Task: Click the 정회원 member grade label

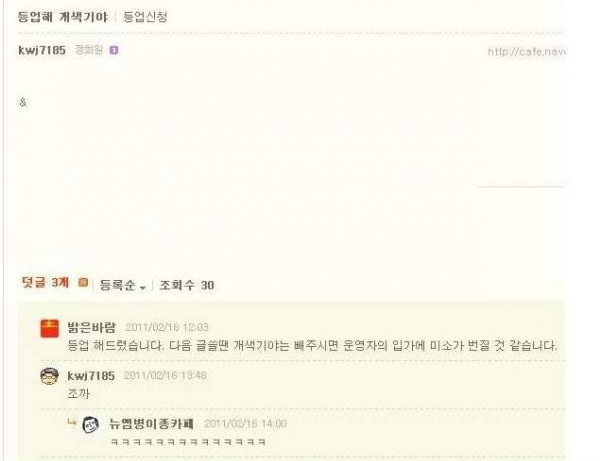Action: [88, 50]
